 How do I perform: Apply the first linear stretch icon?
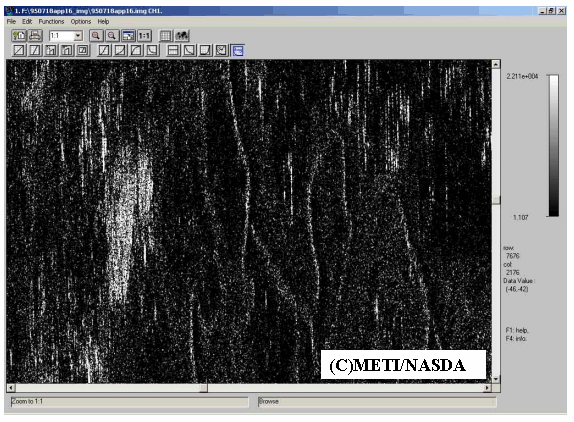coord(19,50)
